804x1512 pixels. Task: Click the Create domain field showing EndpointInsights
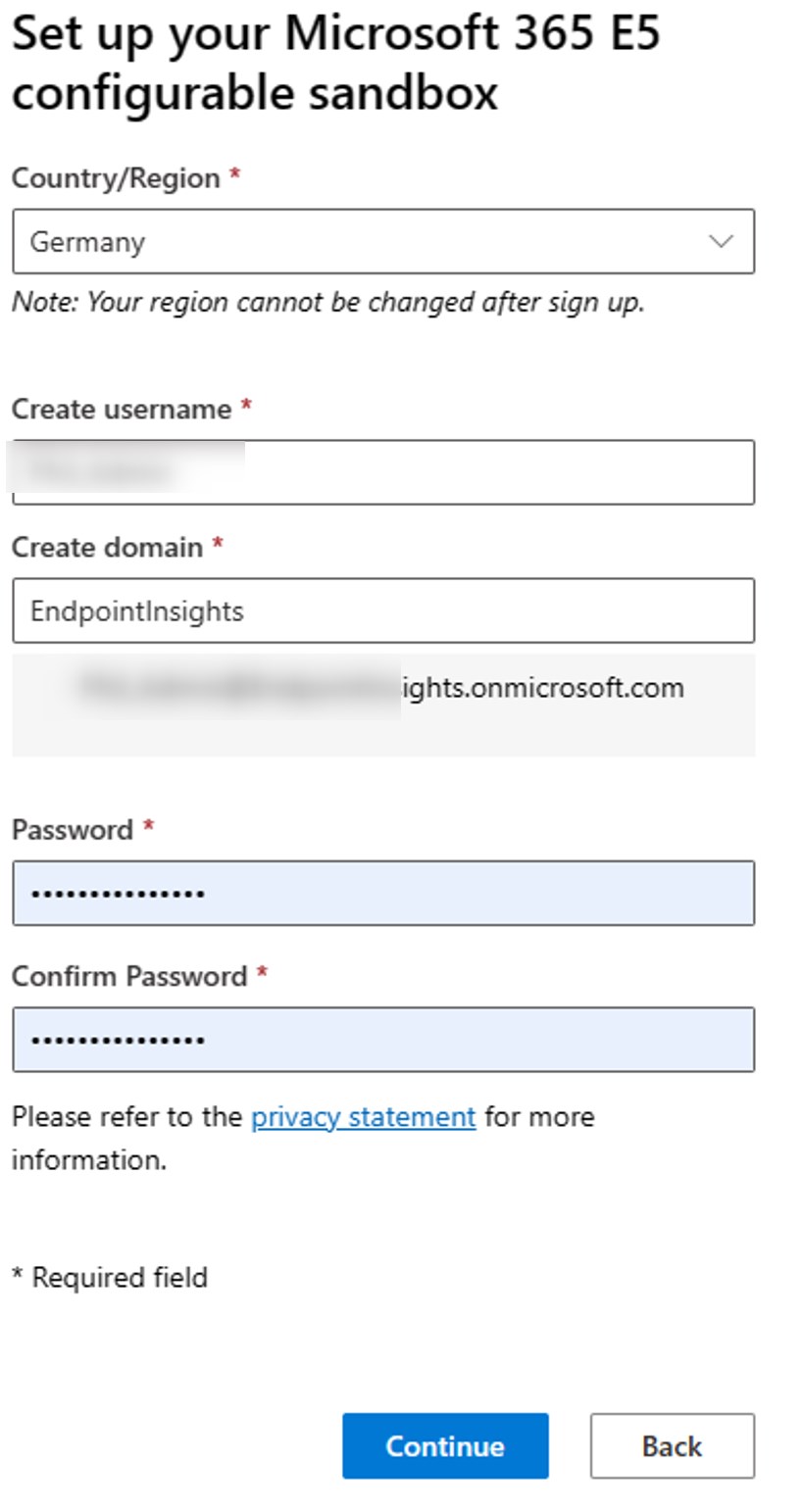click(382, 610)
